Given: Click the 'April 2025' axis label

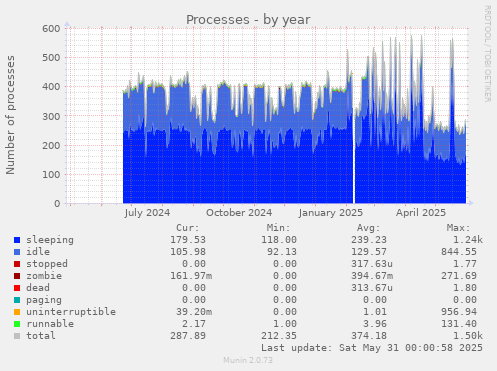Looking at the screenshot, I should click(x=421, y=213).
